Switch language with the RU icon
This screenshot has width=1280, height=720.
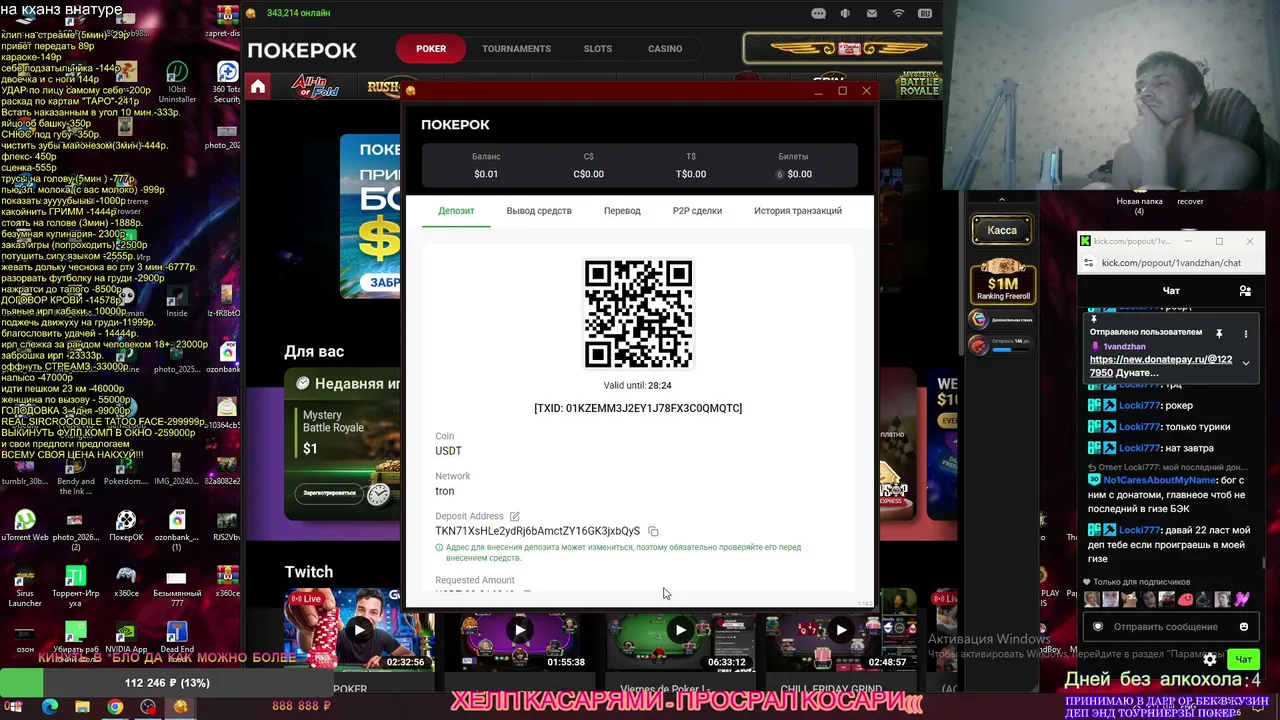925,14
